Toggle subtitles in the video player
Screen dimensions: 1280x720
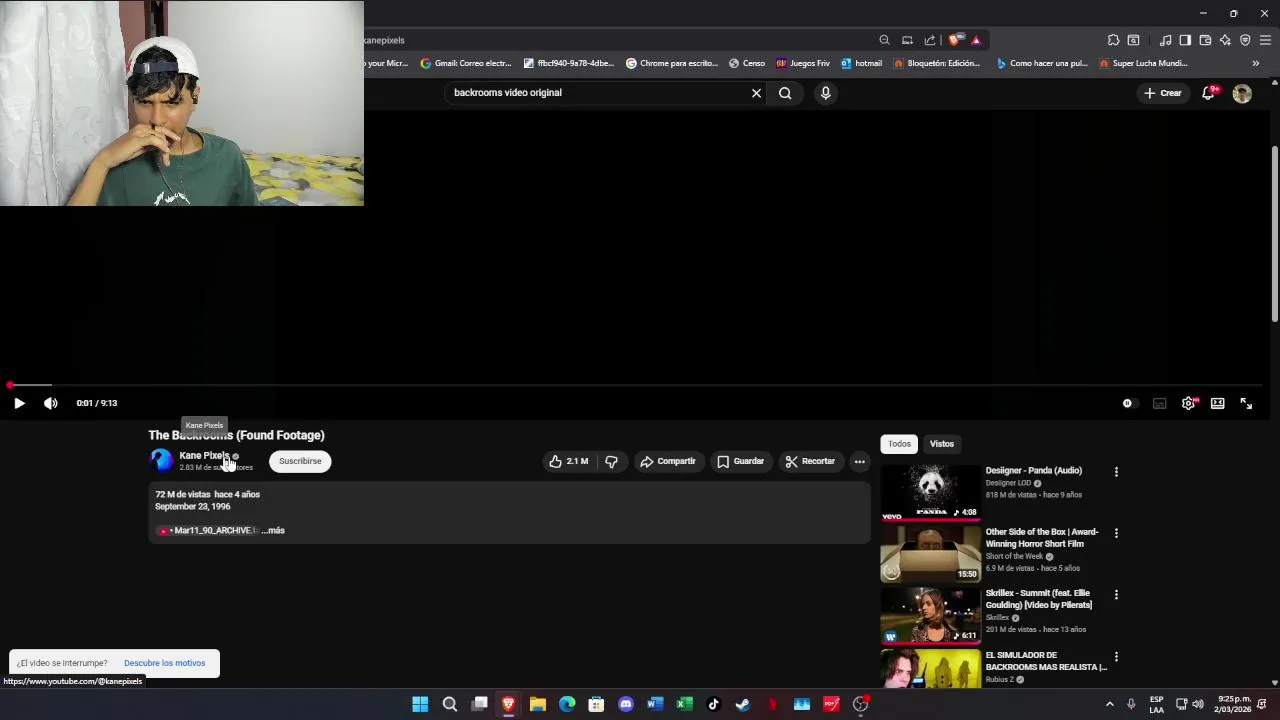1159,403
